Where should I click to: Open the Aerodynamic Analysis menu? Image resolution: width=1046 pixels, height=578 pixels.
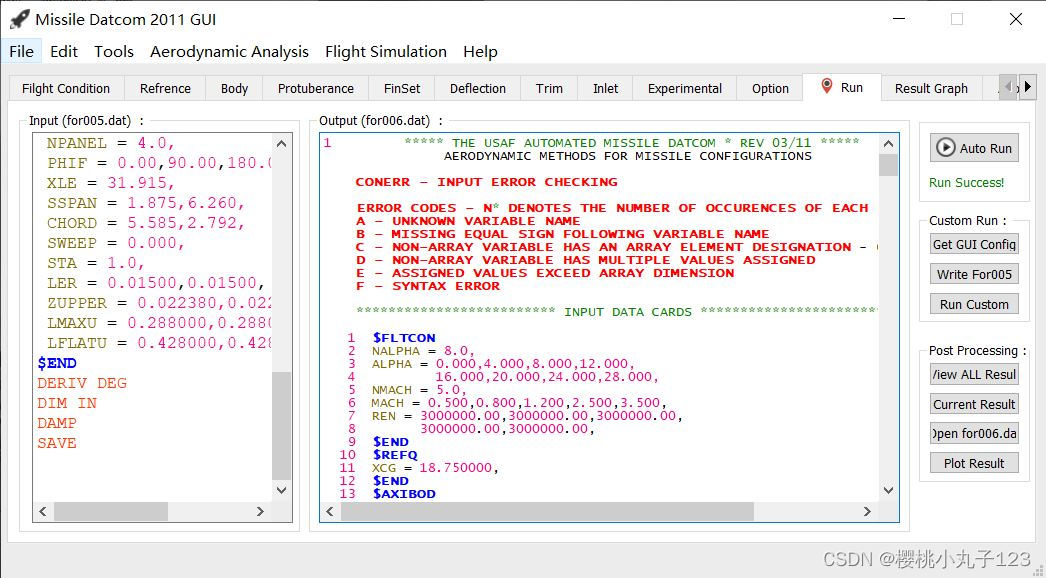pyautogui.click(x=229, y=51)
